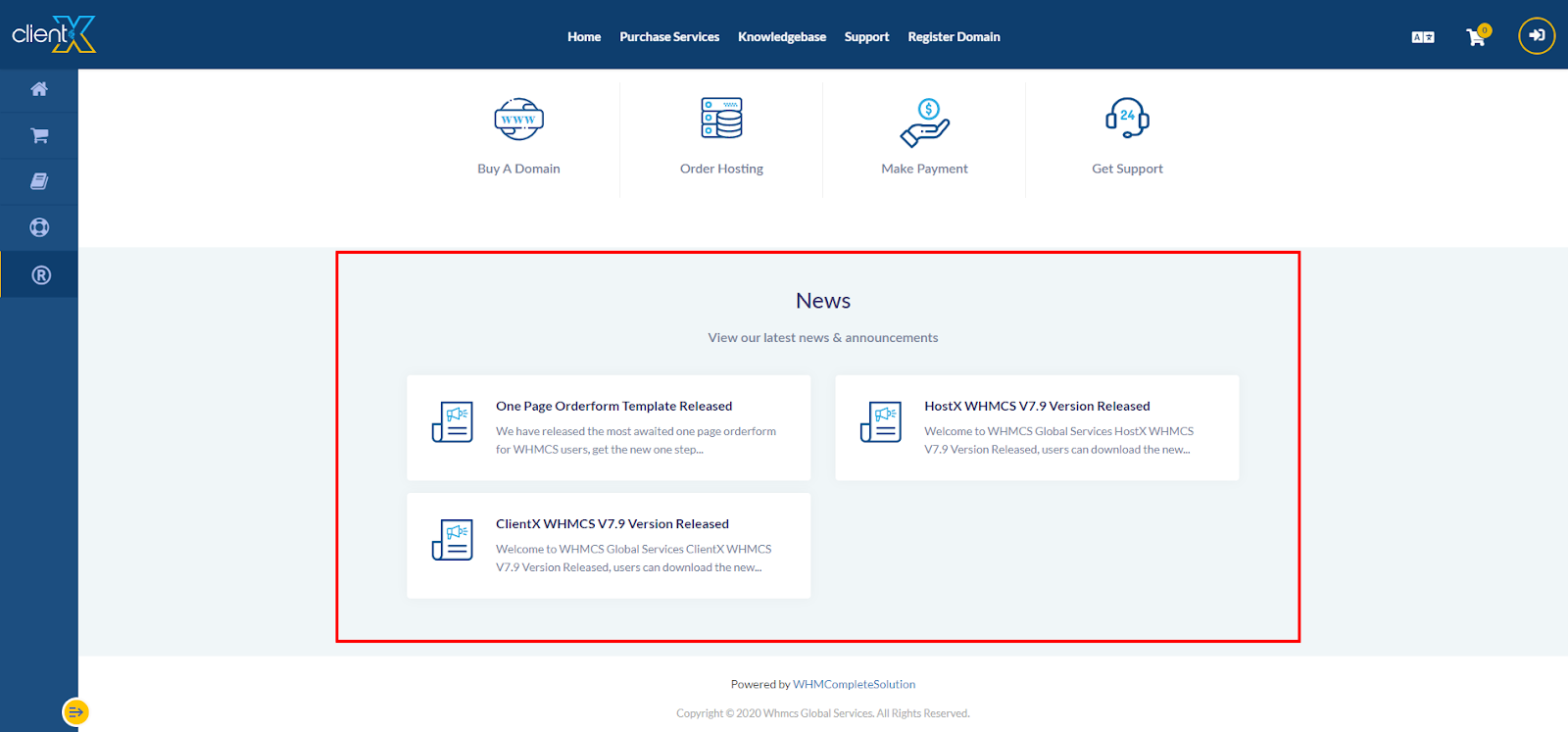
Task: Click the sidebar shopping cart icon
Action: [x=39, y=135]
